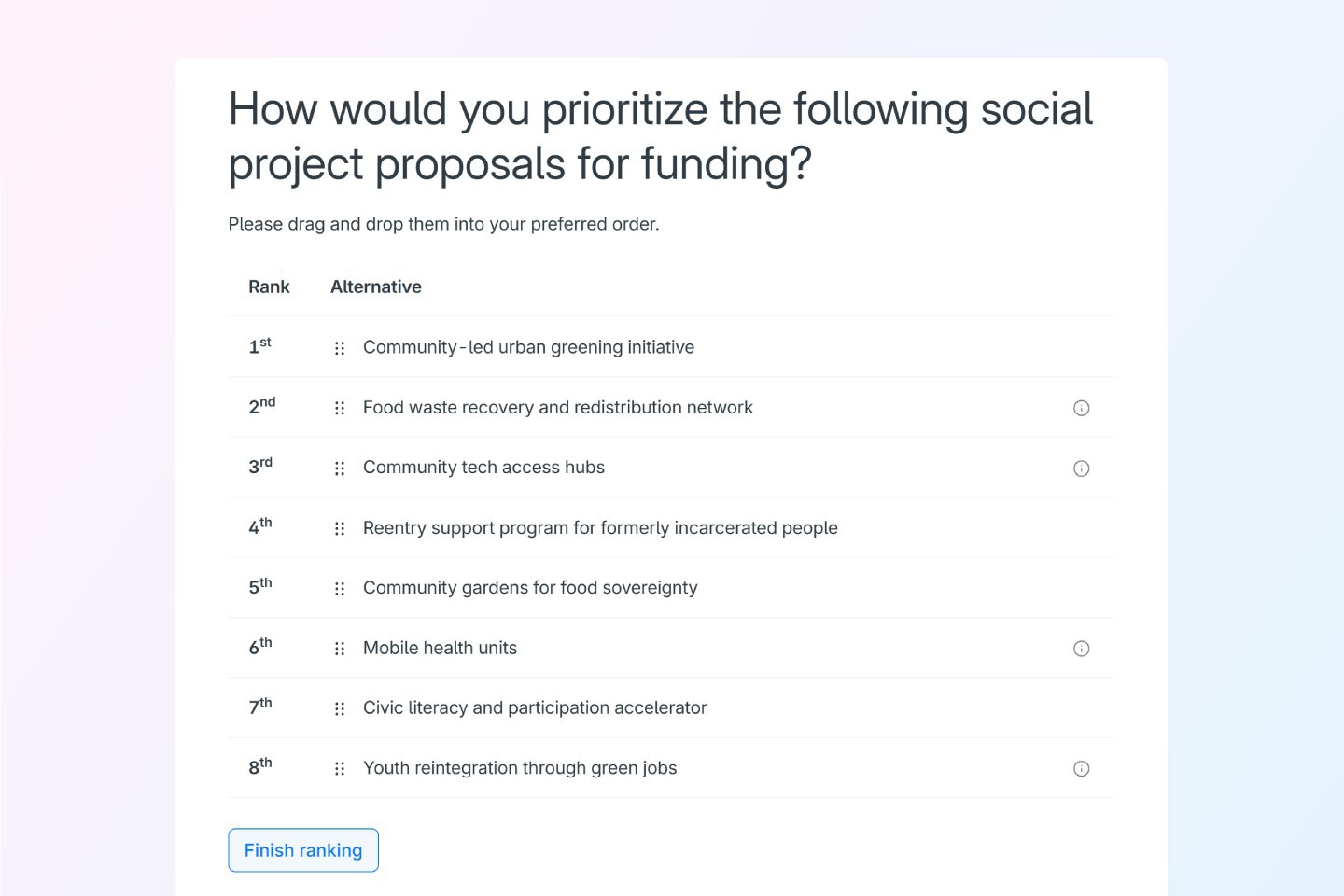Click drag handle beside Mobile health units

tap(340, 649)
